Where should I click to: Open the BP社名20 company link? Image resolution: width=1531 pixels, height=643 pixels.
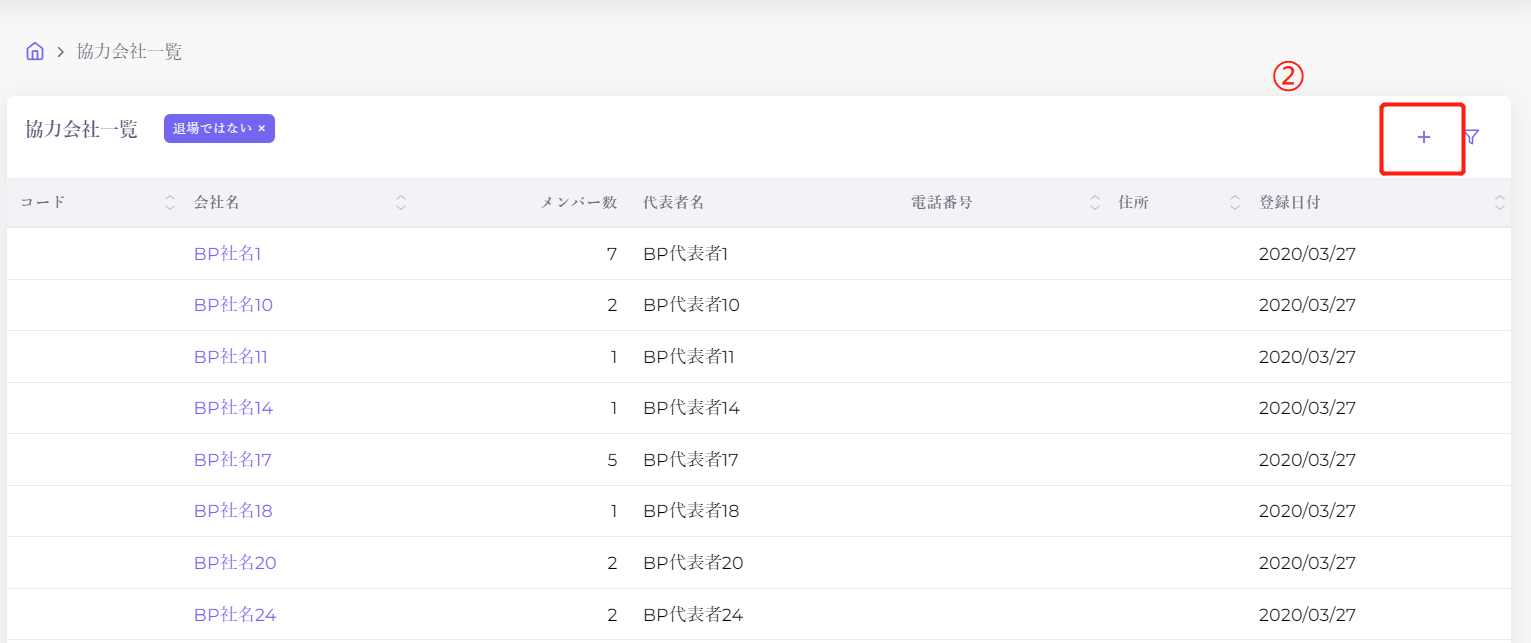coord(235,563)
